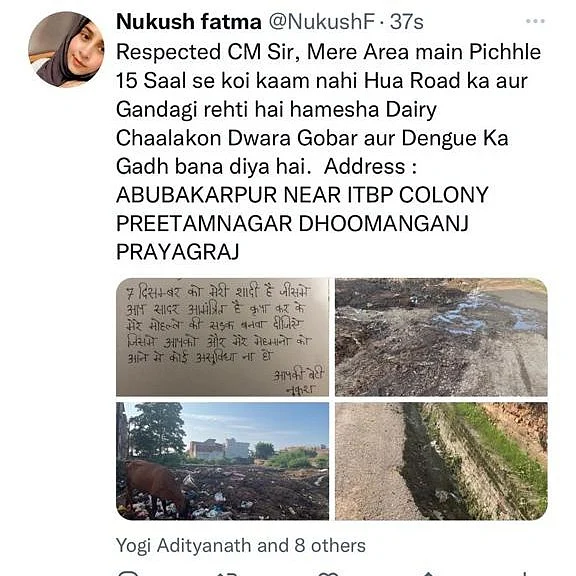View the roadside drain photo
This screenshot has height=576, width=576.
(x=441, y=461)
